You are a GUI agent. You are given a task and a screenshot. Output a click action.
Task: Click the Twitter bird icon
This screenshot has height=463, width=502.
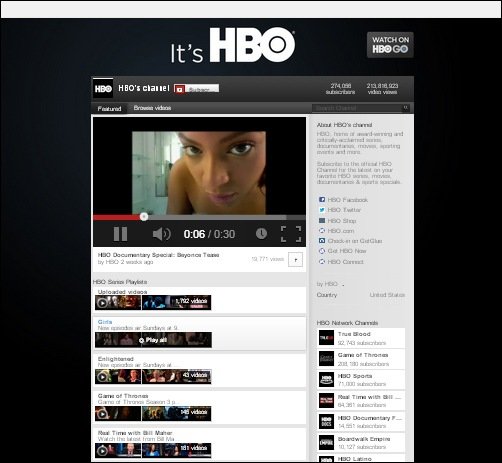[322, 210]
